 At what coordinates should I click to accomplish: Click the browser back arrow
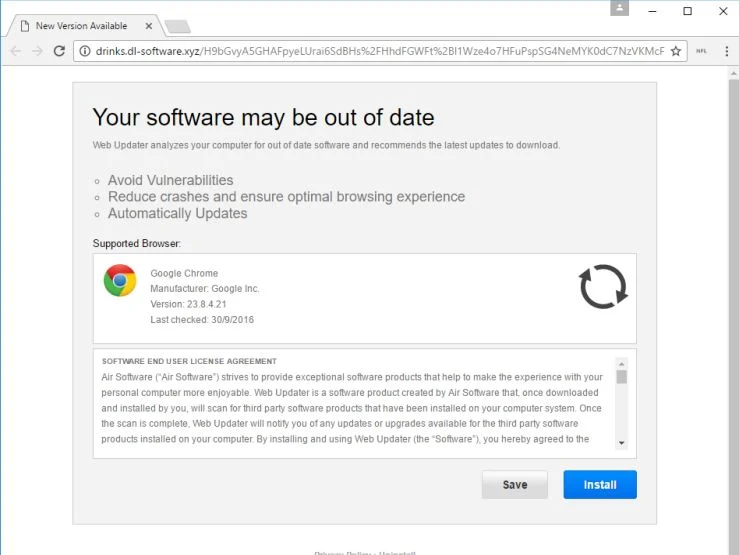tap(16, 51)
